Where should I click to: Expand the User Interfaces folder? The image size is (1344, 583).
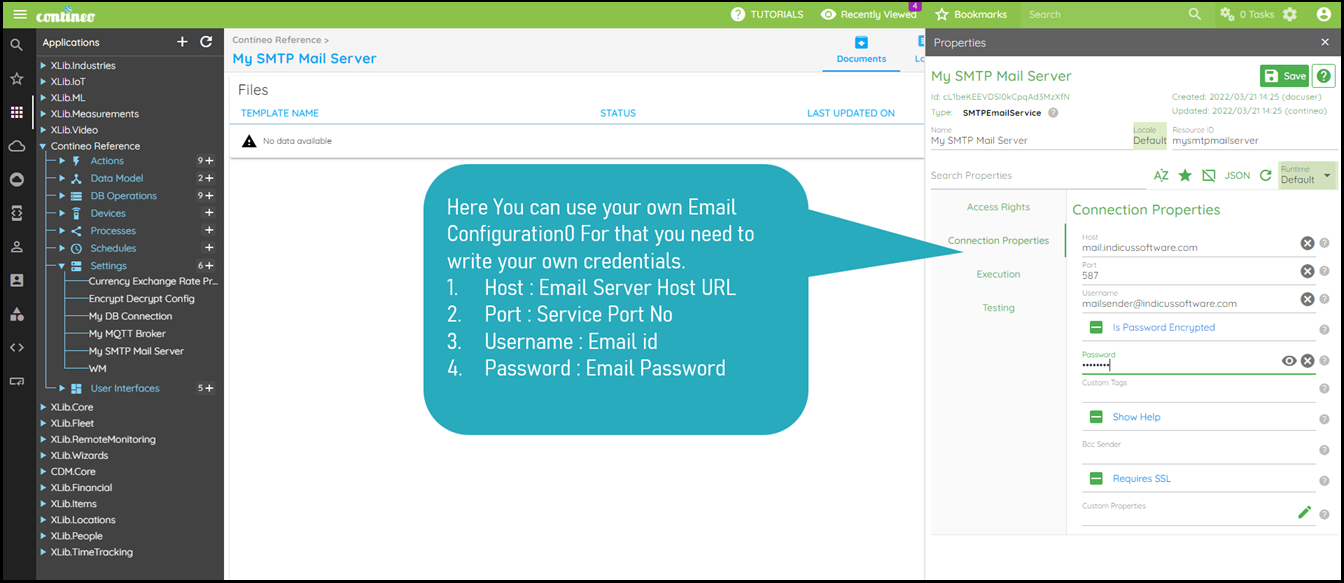(x=62, y=388)
